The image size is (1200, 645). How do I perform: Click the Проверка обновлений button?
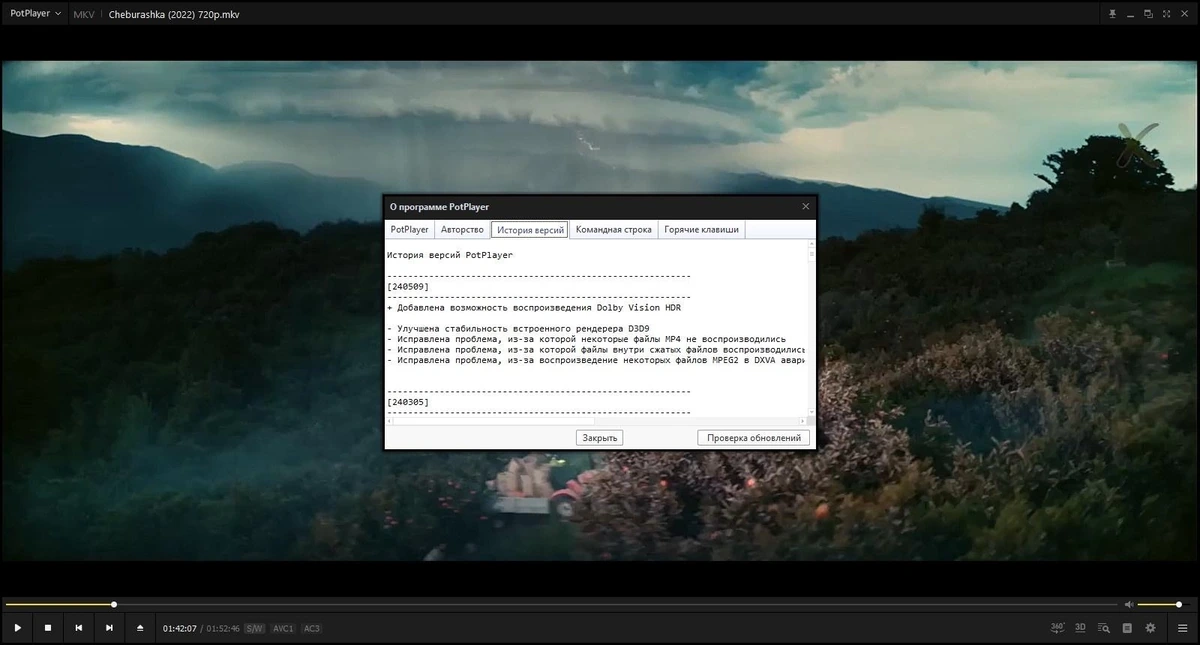tap(754, 438)
